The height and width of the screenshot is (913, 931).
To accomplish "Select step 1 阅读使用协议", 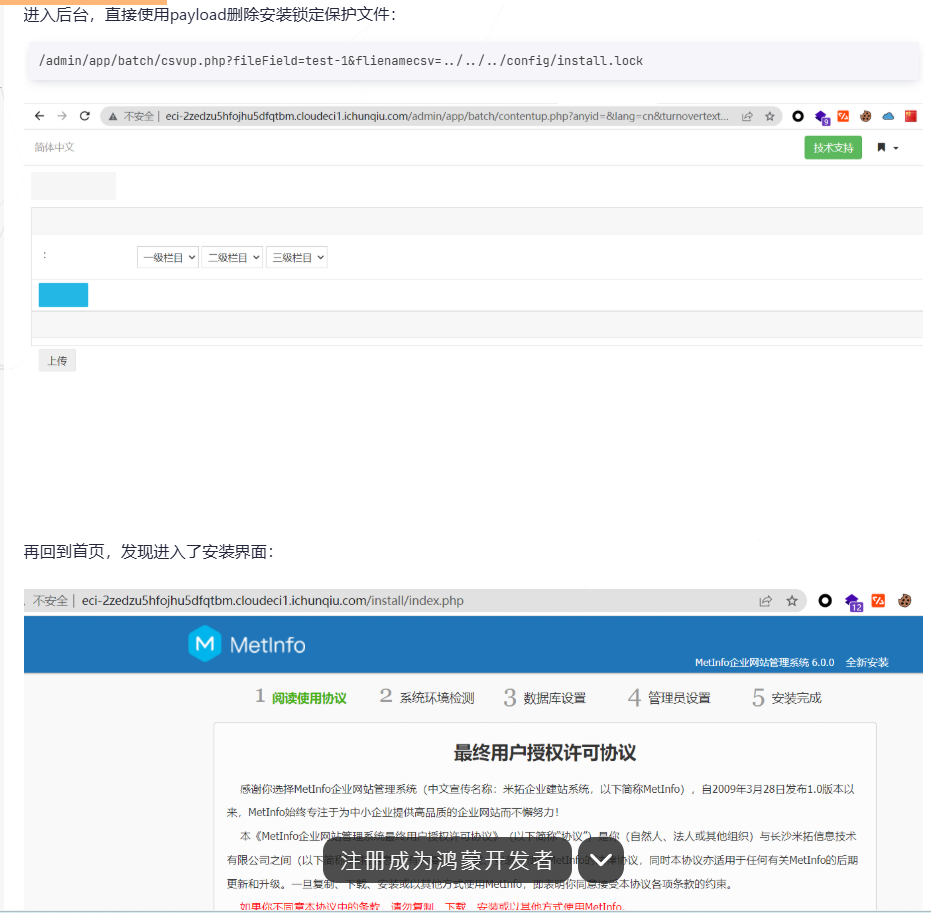I will pos(300,698).
